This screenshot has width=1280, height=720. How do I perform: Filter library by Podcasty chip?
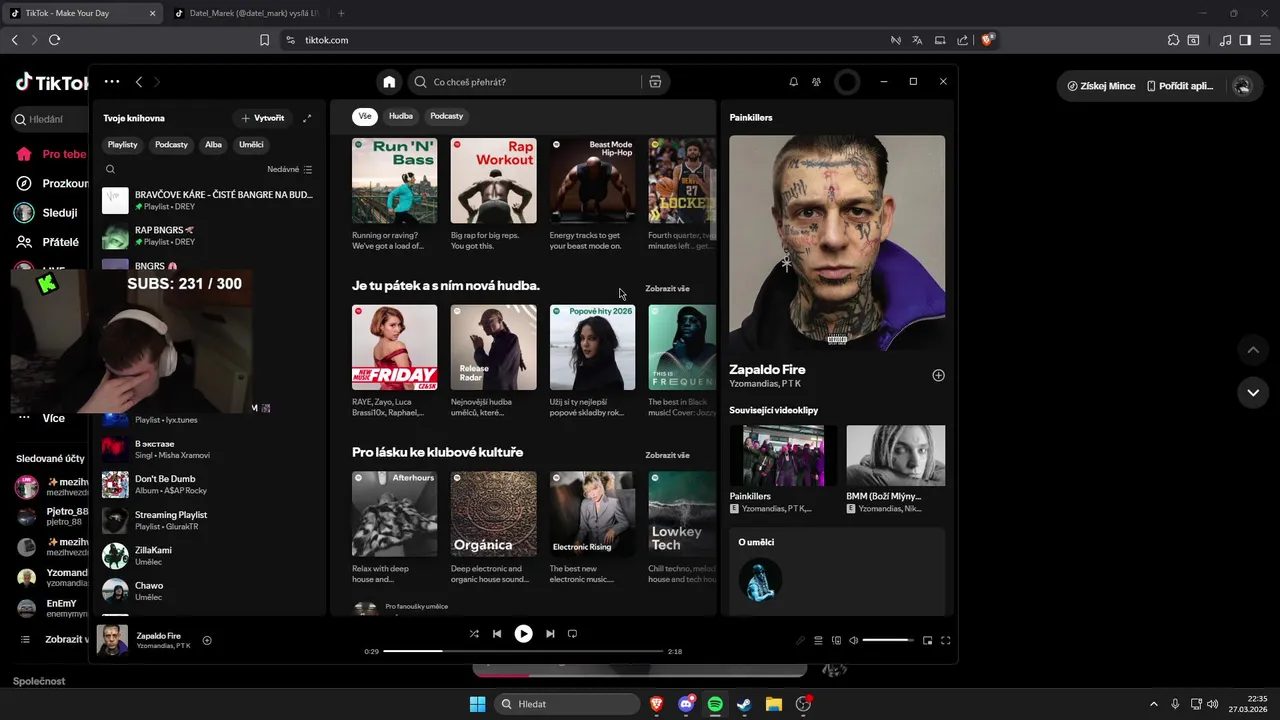point(171,145)
